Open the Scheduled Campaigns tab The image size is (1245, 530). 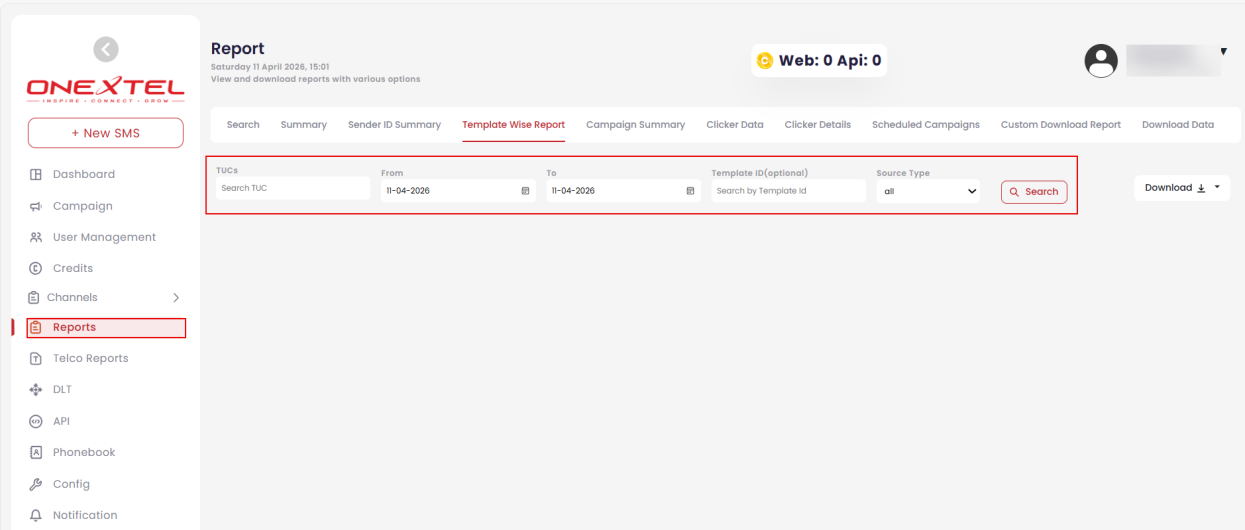926,125
